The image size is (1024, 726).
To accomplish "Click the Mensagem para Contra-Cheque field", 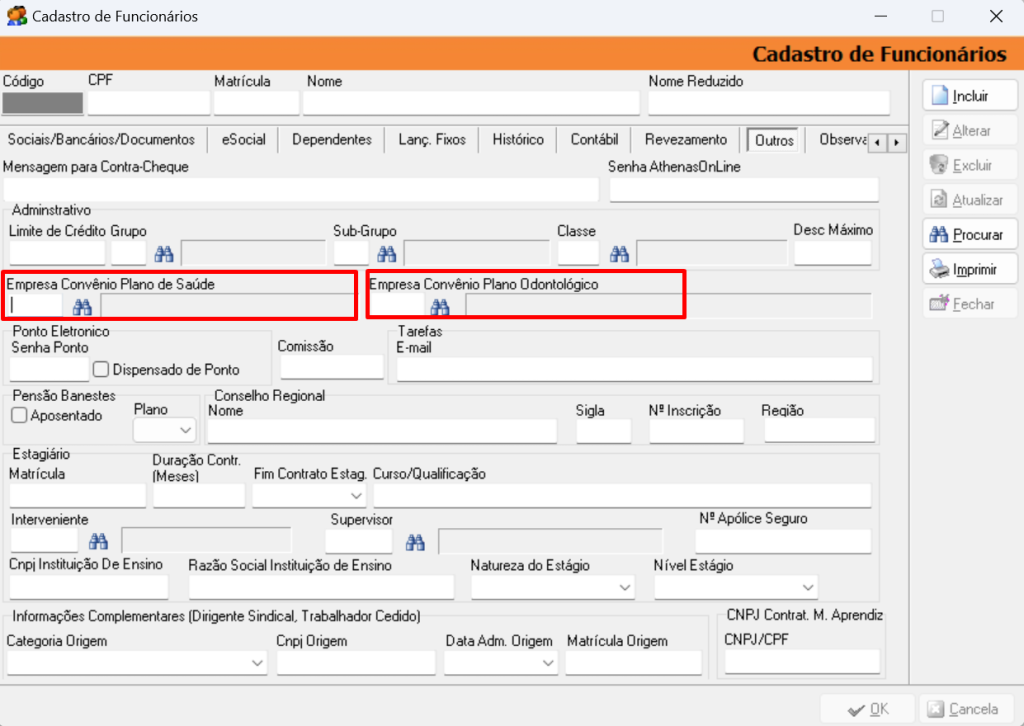I will point(301,189).
